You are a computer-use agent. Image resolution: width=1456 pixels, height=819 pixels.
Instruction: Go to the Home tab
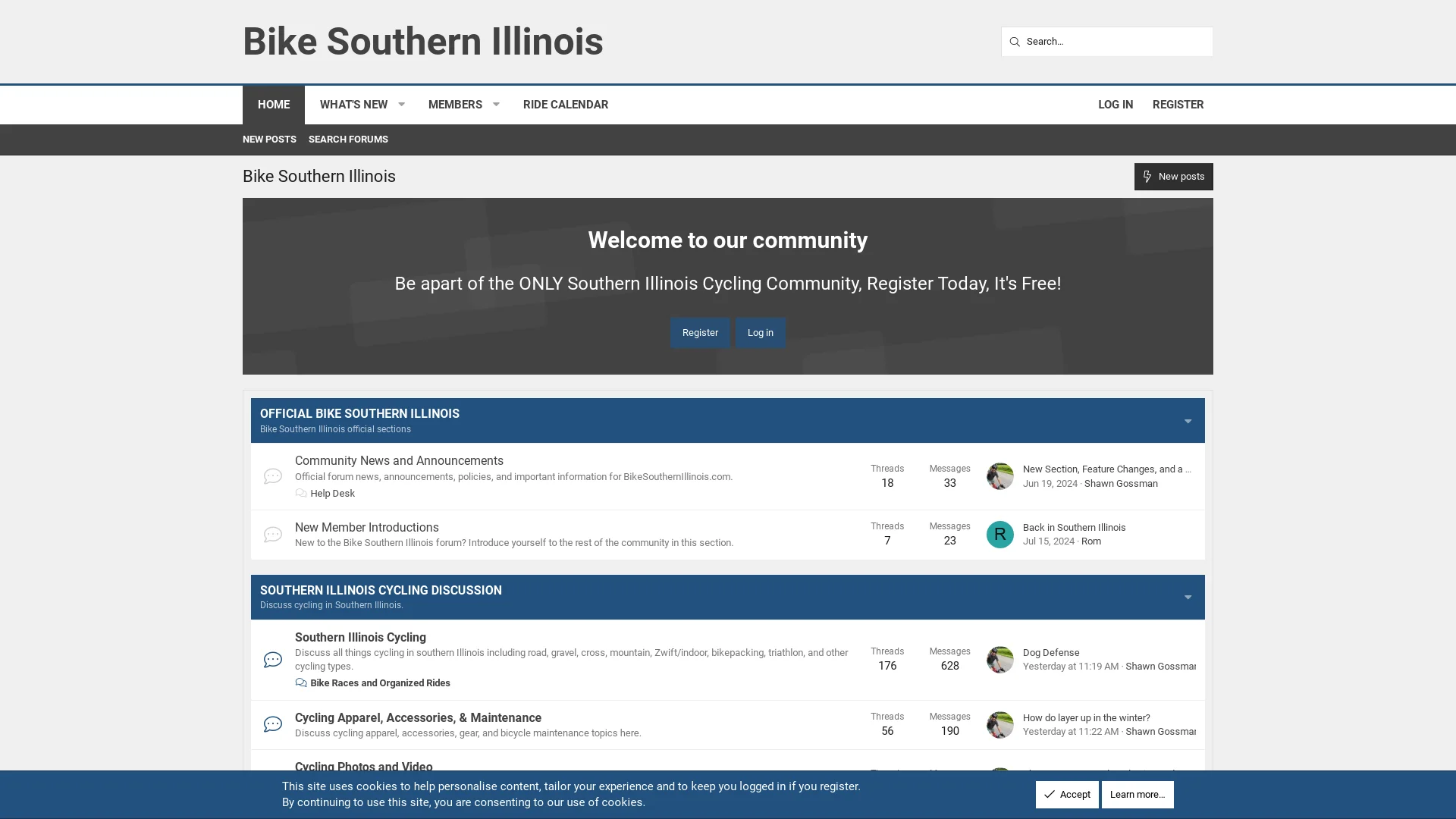pos(273,105)
